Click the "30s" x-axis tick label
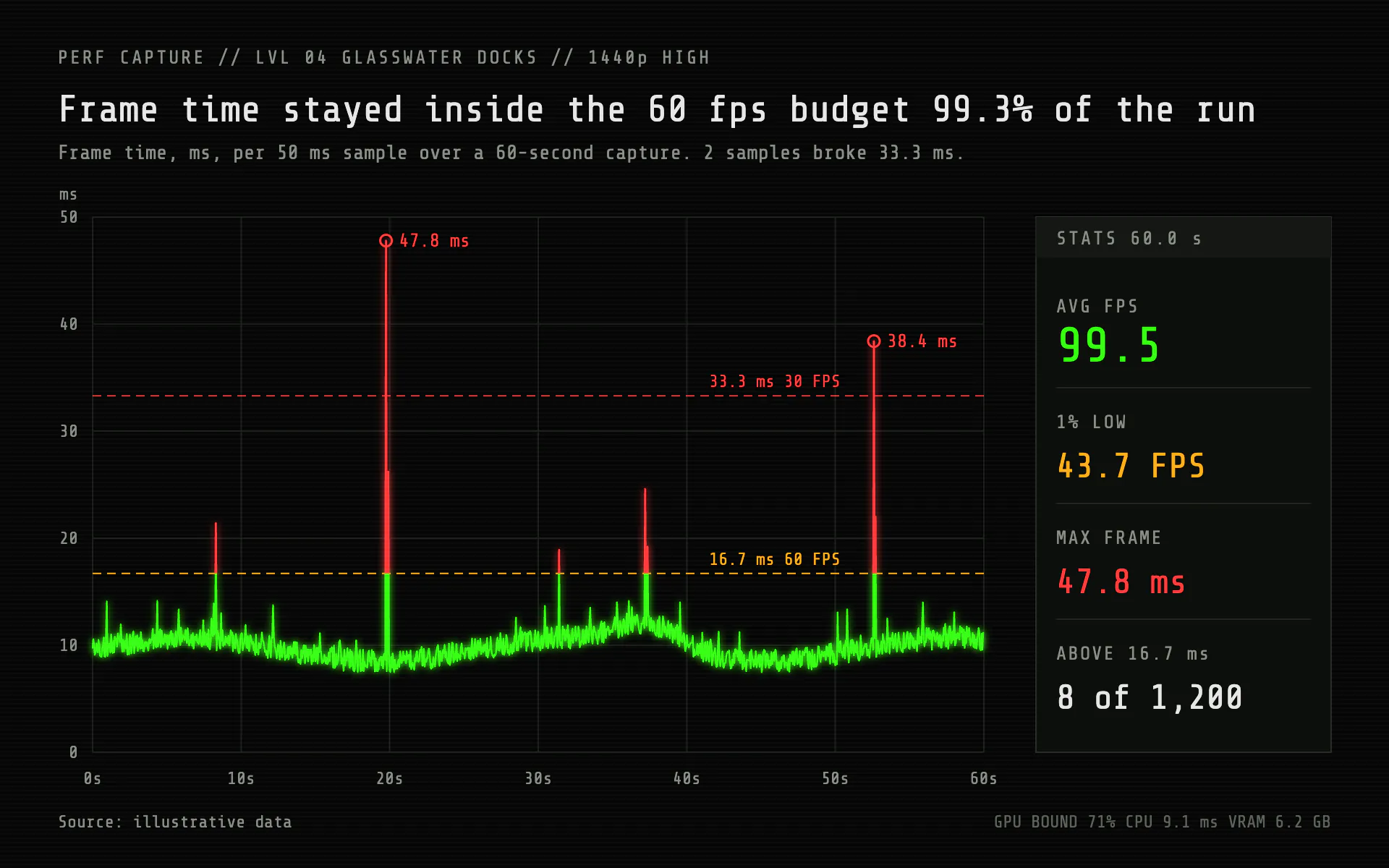 pos(538,778)
